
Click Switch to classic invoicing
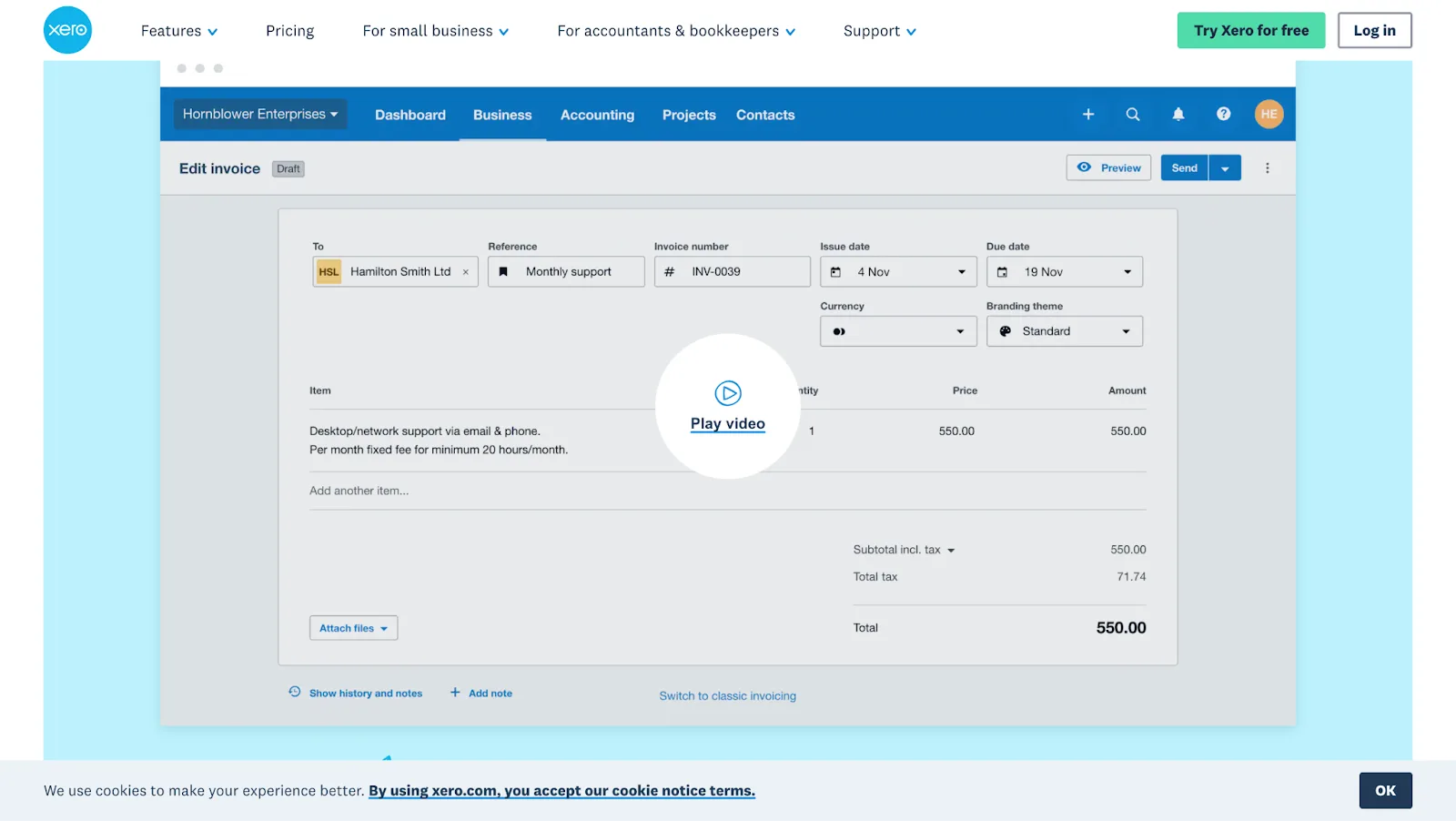pyautogui.click(x=728, y=696)
